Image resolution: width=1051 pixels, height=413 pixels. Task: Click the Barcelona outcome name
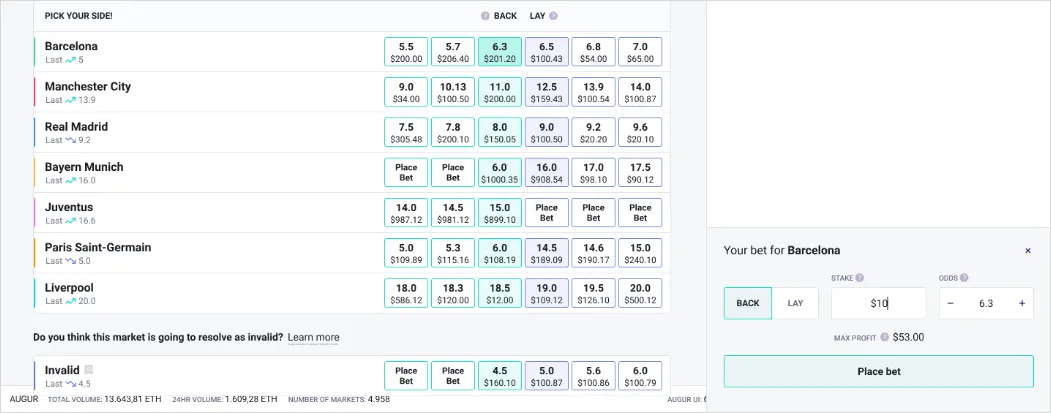point(71,46)
